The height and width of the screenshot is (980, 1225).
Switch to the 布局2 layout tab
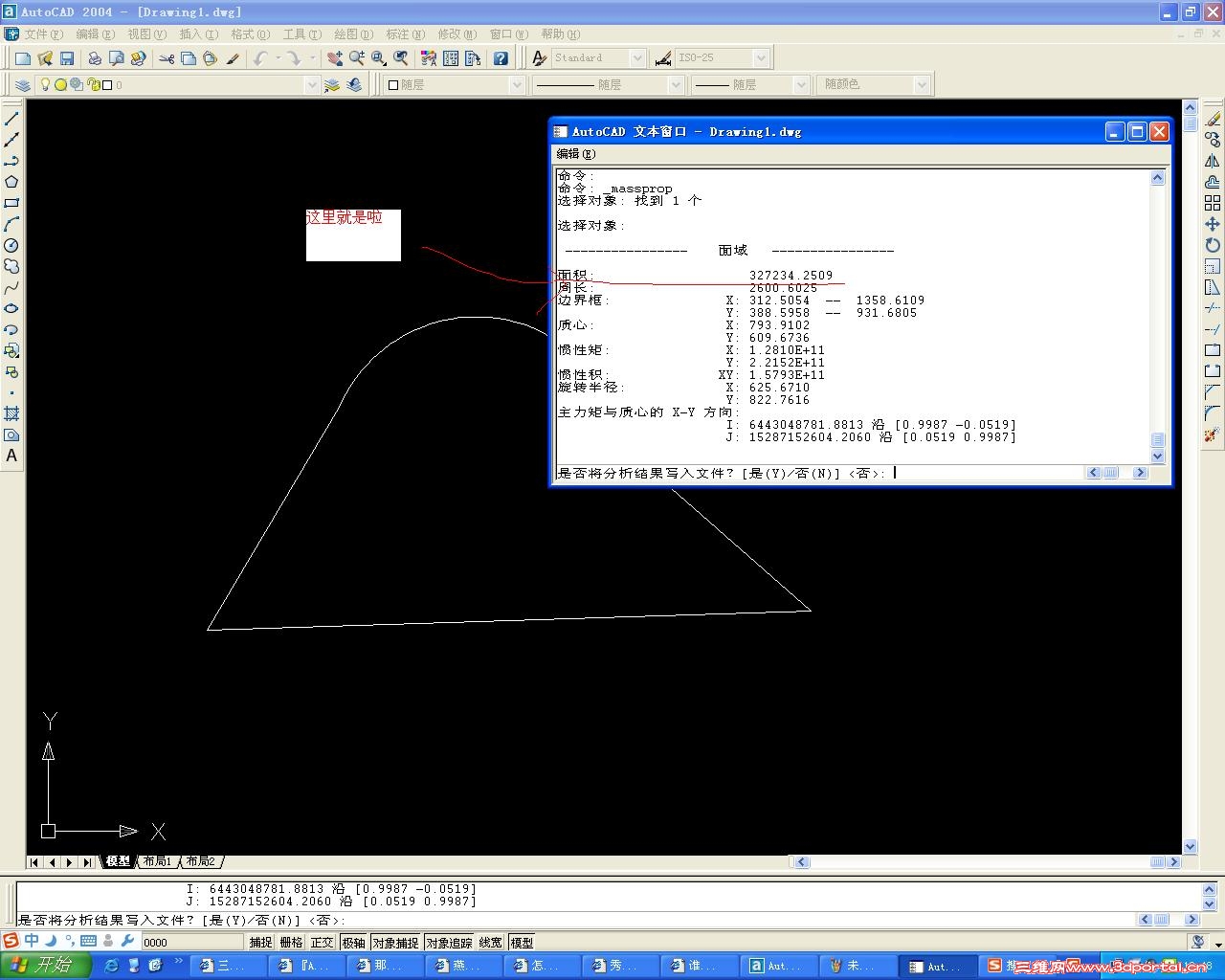pos(201,861)
